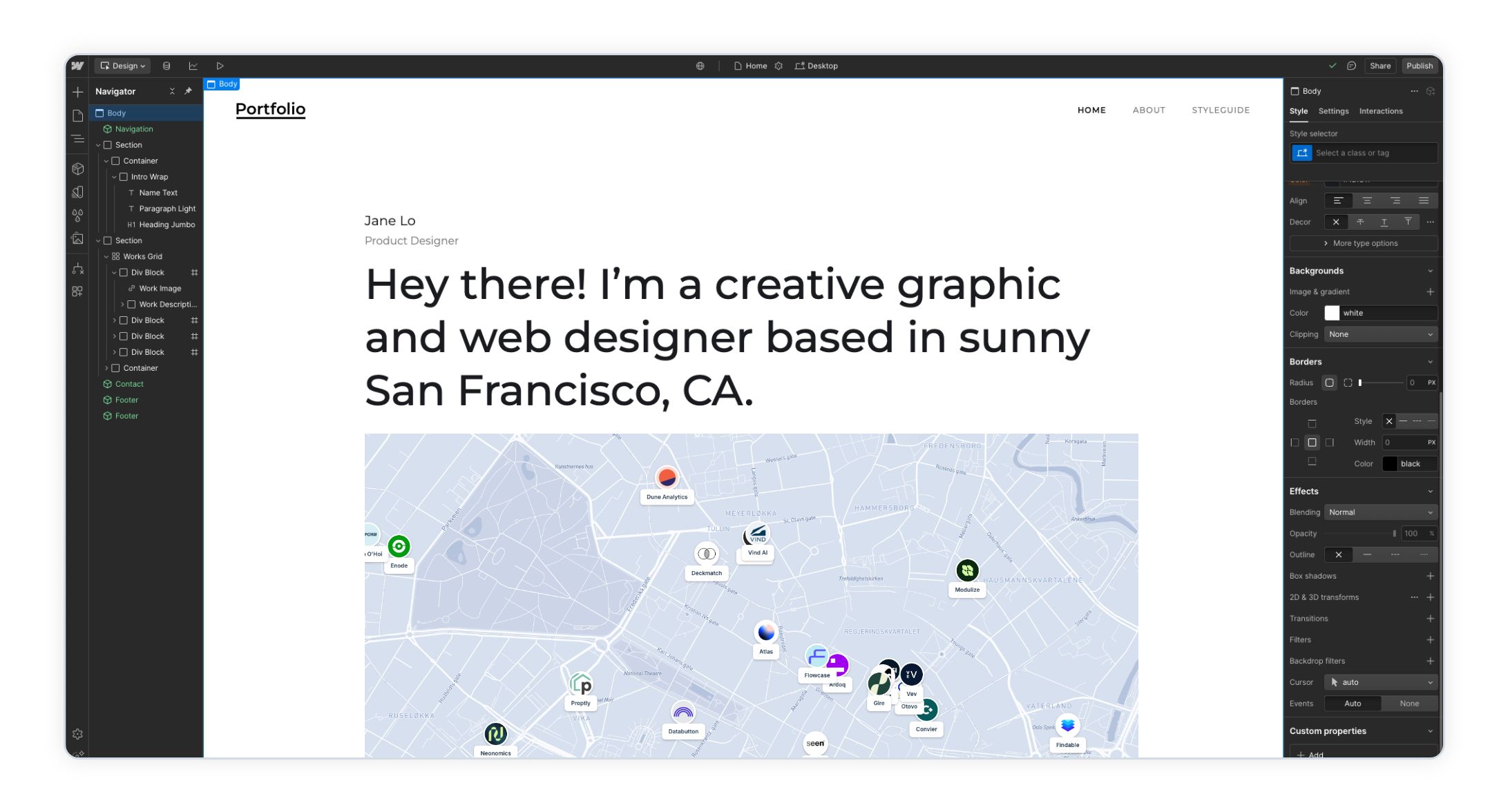Switch to the Settings tab
This screenshot has width=1508, height=812.
1332,111
